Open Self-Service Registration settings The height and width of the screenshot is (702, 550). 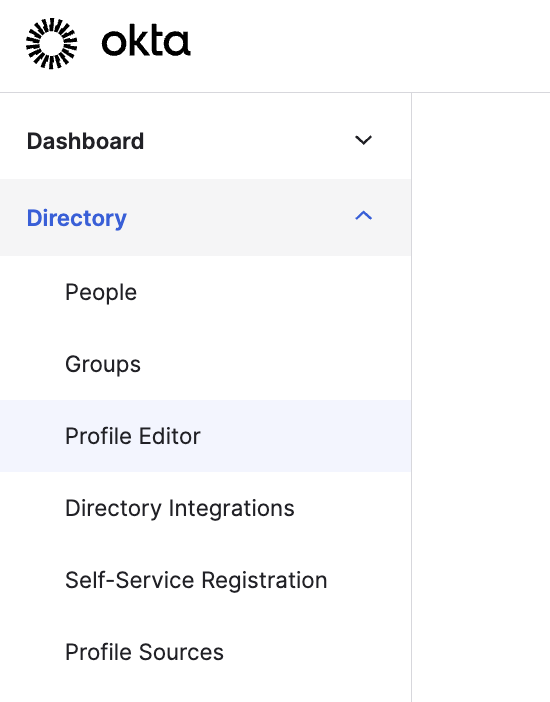(196, 580)
